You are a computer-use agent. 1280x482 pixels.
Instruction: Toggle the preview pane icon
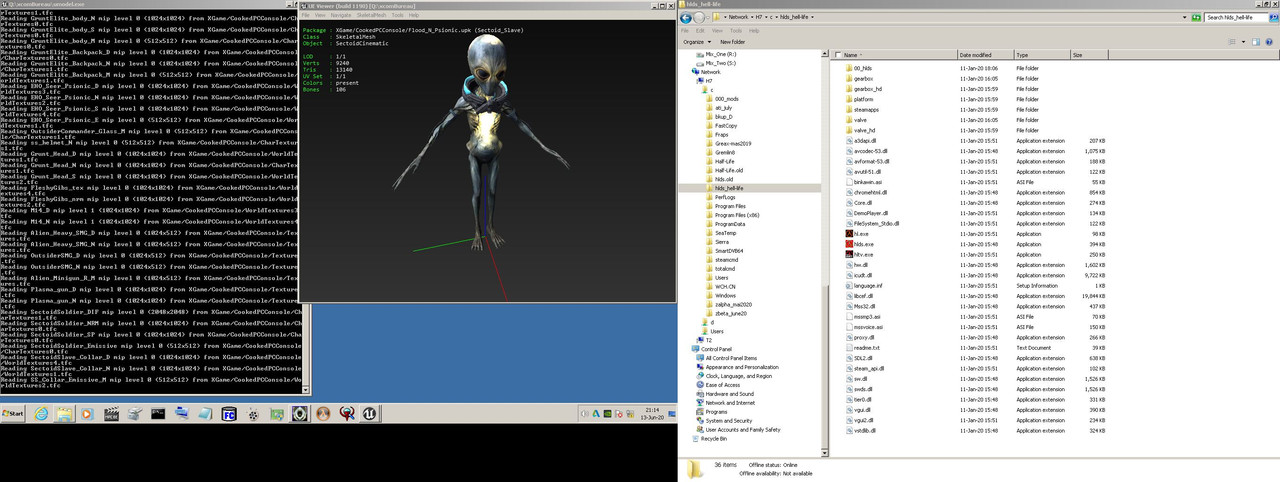tap(1258, 42)
